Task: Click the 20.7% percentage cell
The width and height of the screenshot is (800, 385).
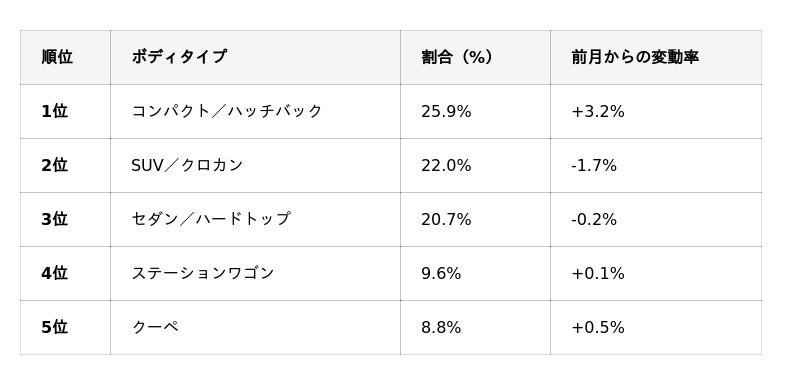Action: pos(476,219)
